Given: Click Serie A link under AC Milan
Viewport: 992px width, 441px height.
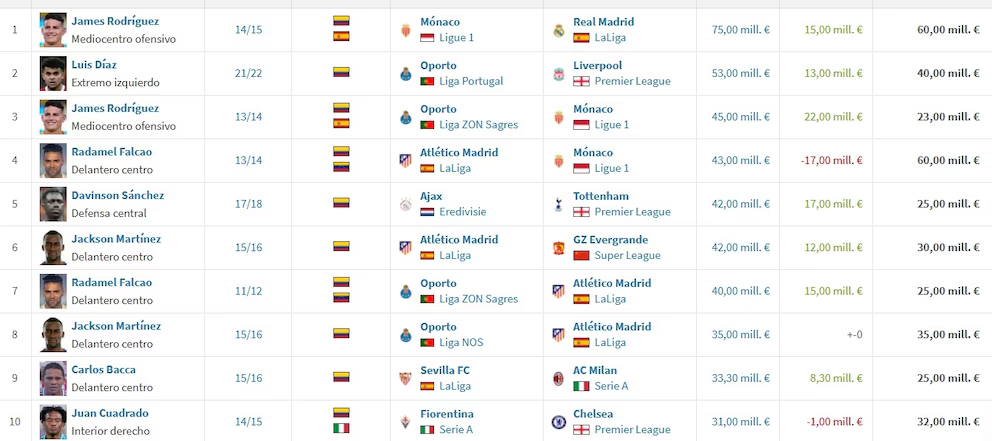Looking at the screenshot, I should [611, 386].
